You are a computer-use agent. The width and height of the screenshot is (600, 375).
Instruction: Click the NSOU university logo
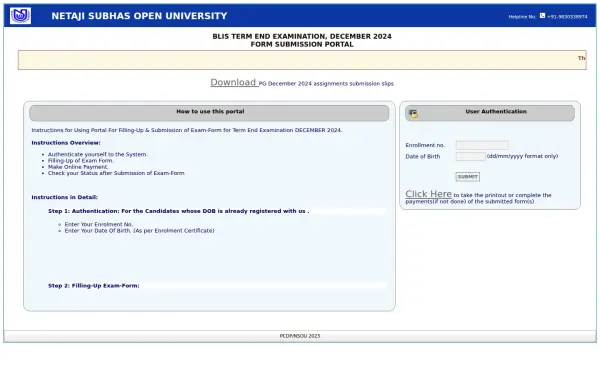pos(20,16)
